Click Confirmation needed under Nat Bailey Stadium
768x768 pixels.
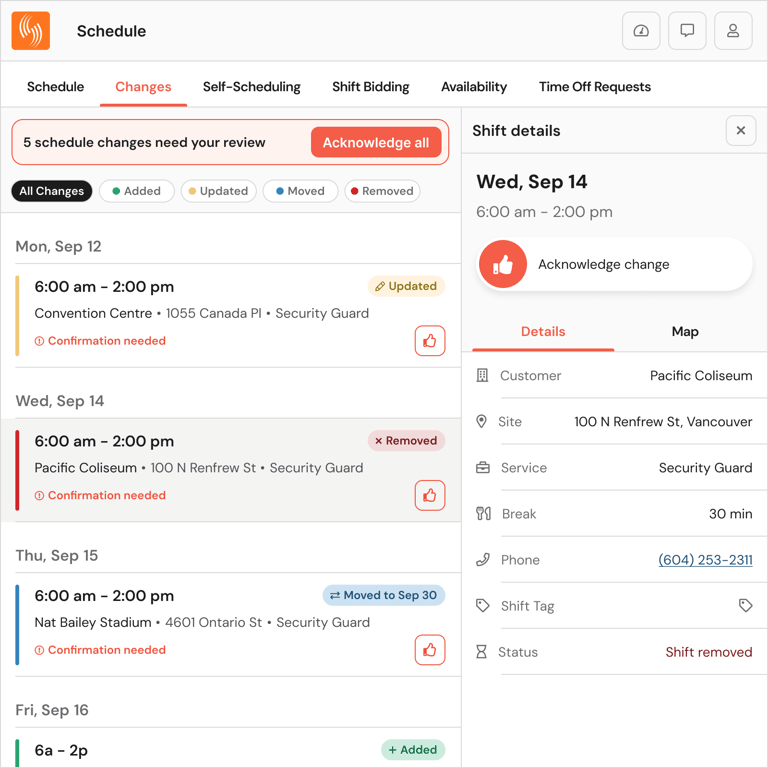100,649
